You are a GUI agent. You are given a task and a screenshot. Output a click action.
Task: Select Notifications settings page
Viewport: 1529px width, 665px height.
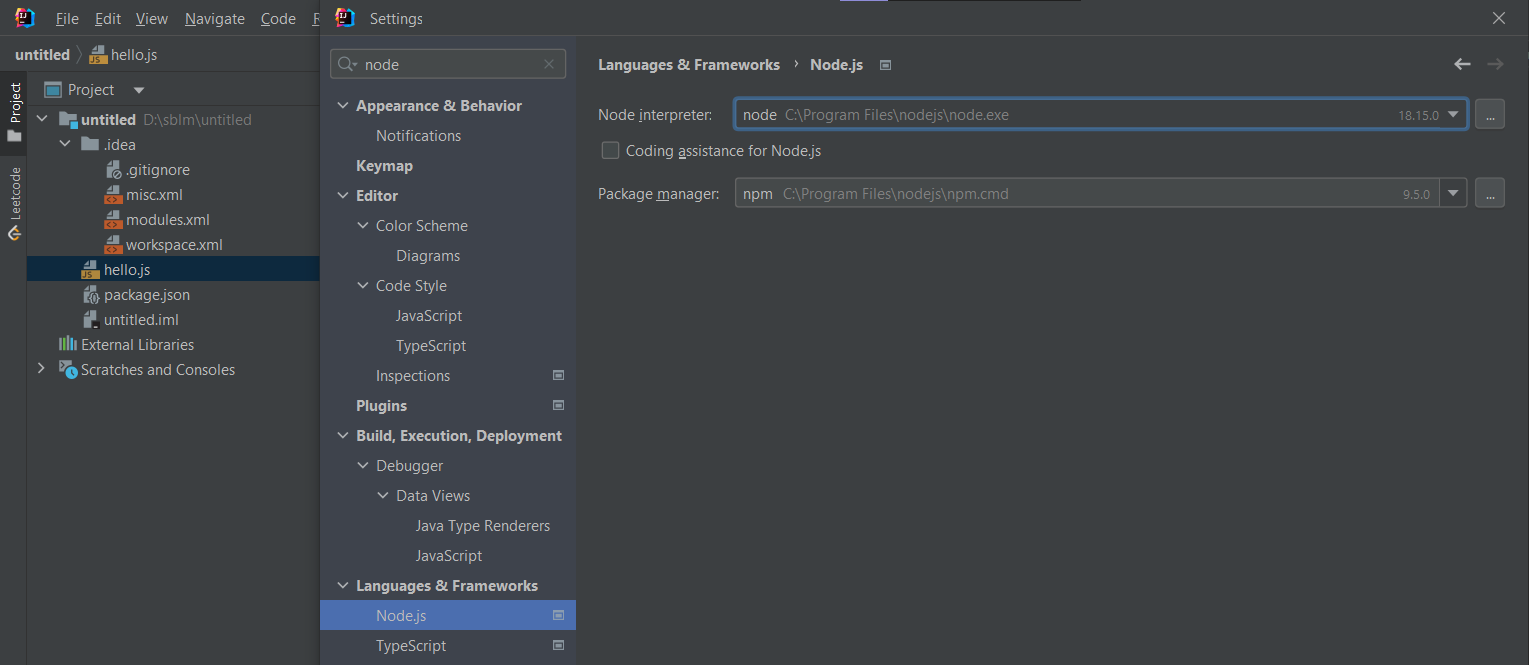coord(418,136)
